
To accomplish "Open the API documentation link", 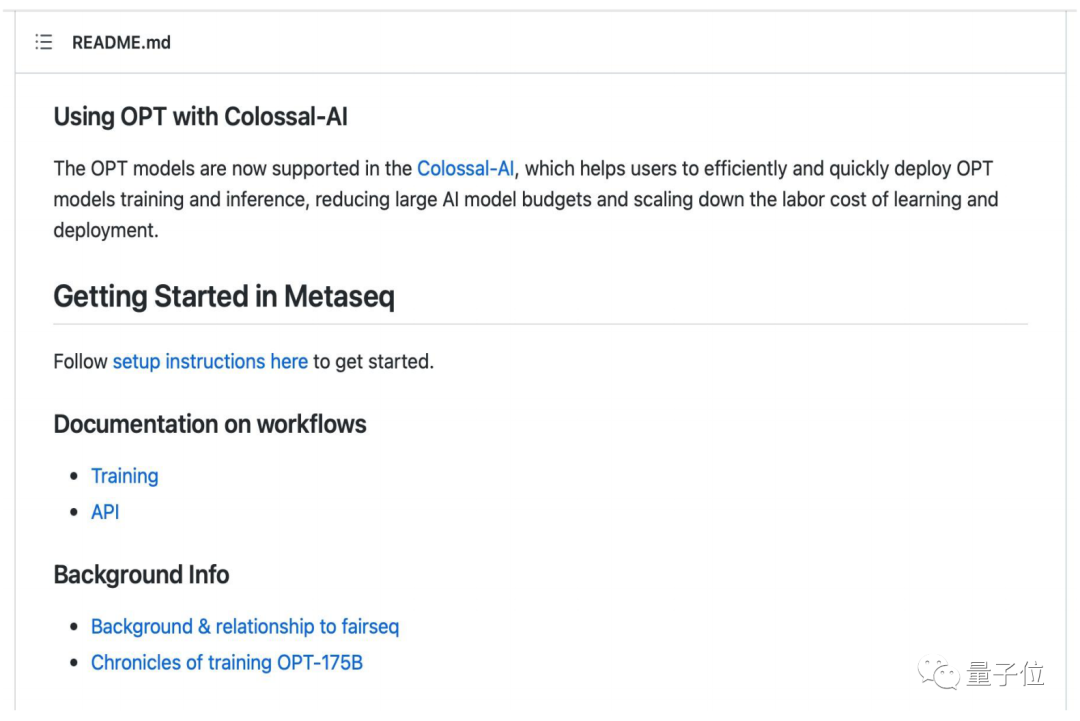I will click(x=105, y=512).
